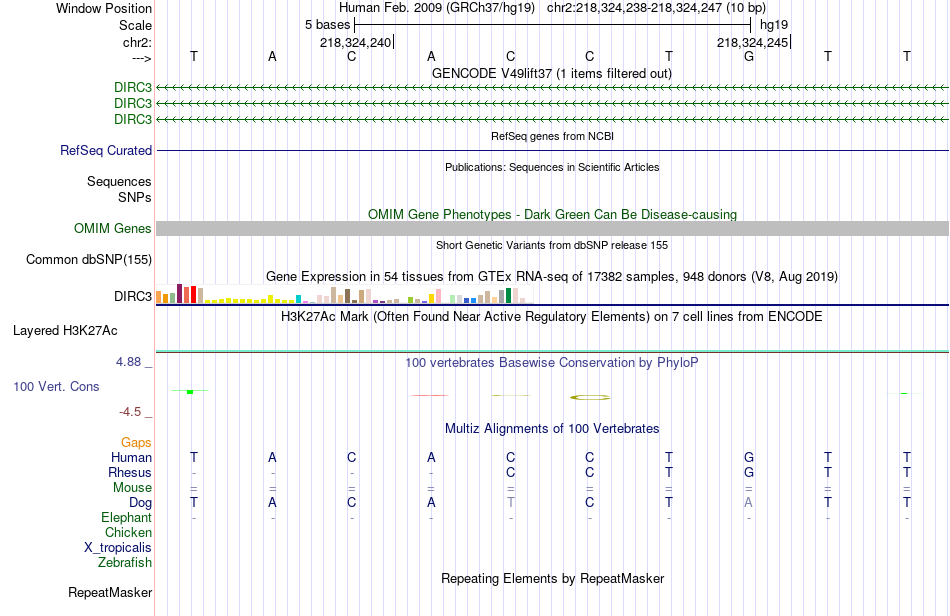This screenshot has width=950, height=616.
Task: Click the 'H3K27Ac Mark' ENCODE track title
Action: coord(552,316)
